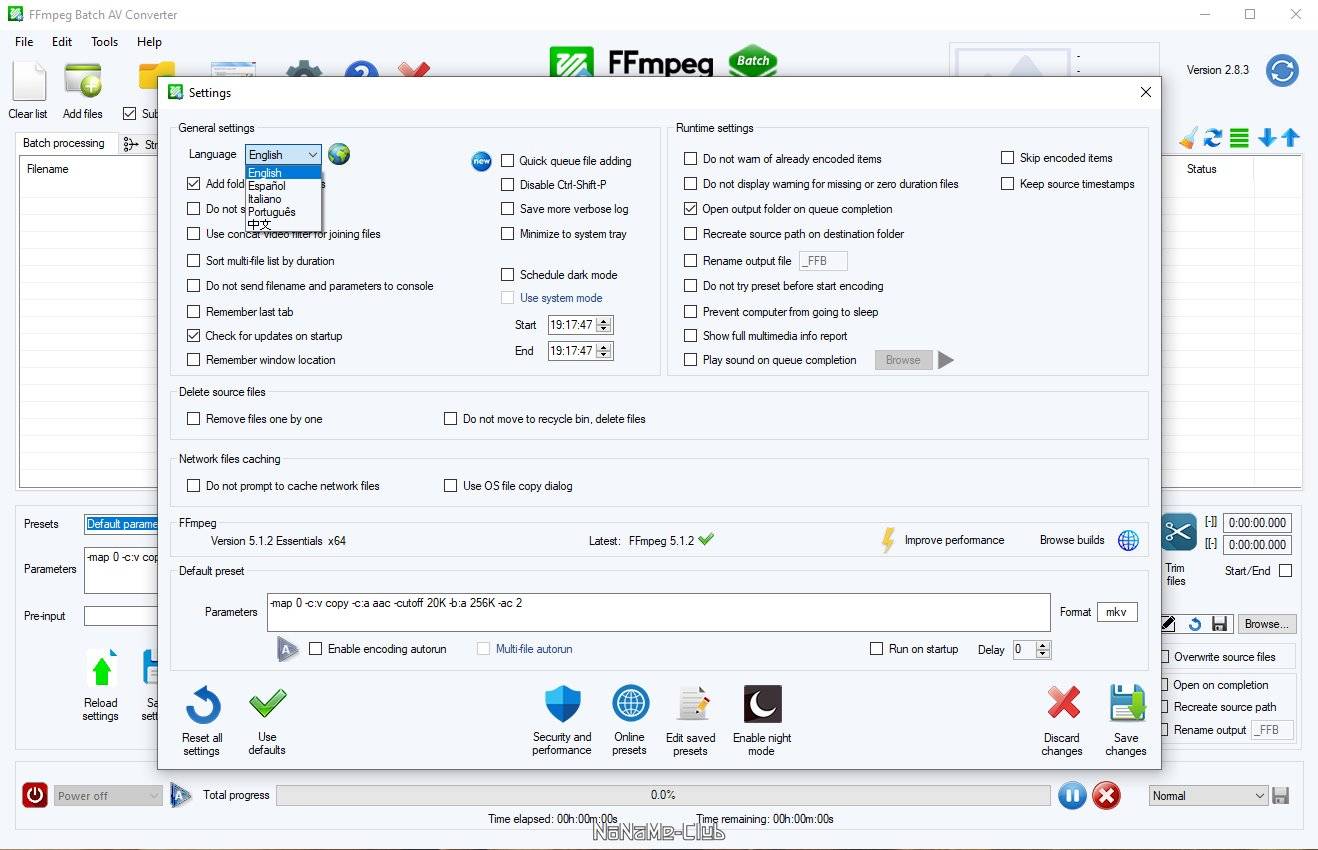Open Online presets globe icon

coord(630,704)
